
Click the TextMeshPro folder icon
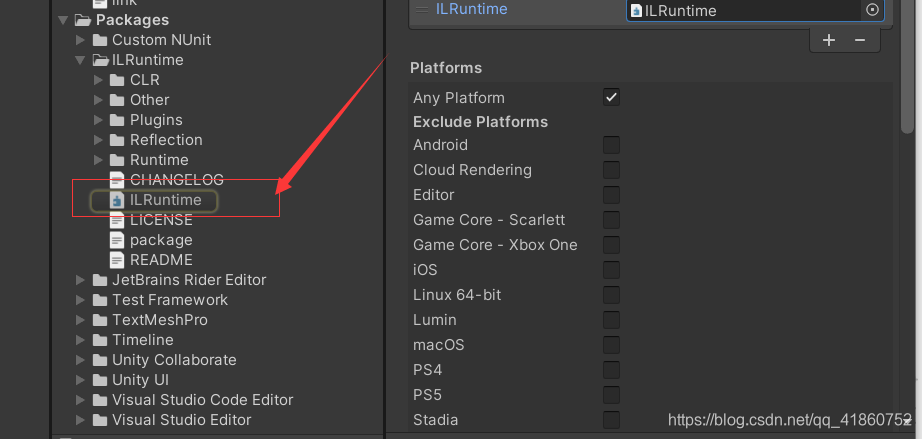[x=100, y=320]
